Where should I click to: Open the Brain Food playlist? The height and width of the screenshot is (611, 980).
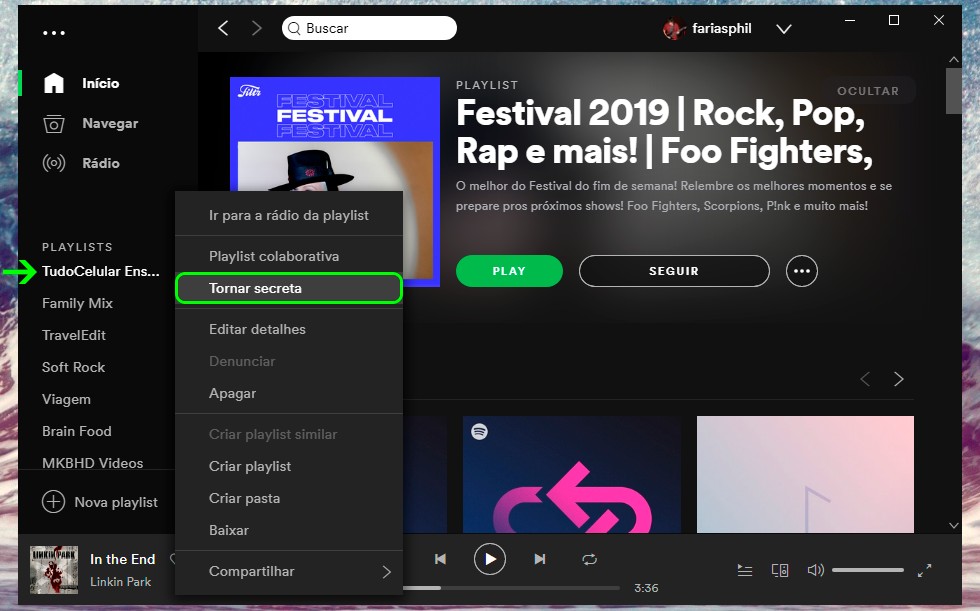[77, 431]
